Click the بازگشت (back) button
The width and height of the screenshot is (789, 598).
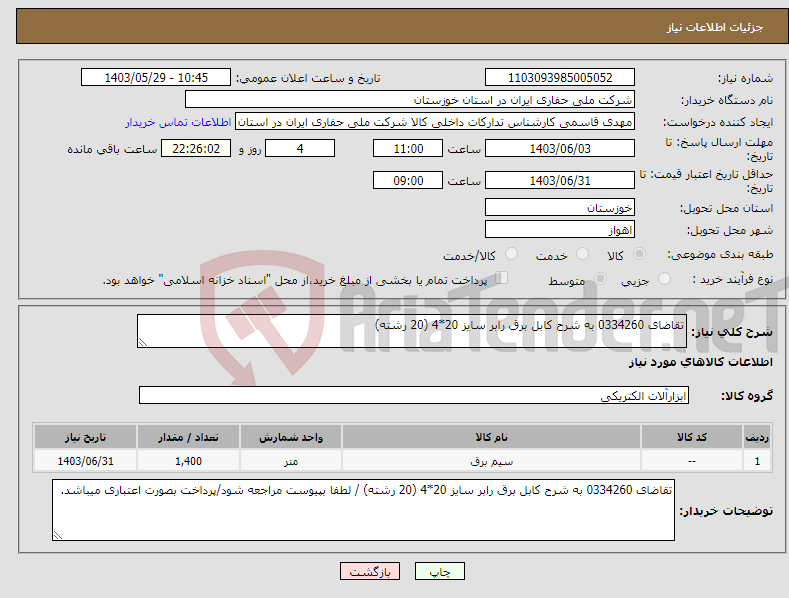point(370,571)
